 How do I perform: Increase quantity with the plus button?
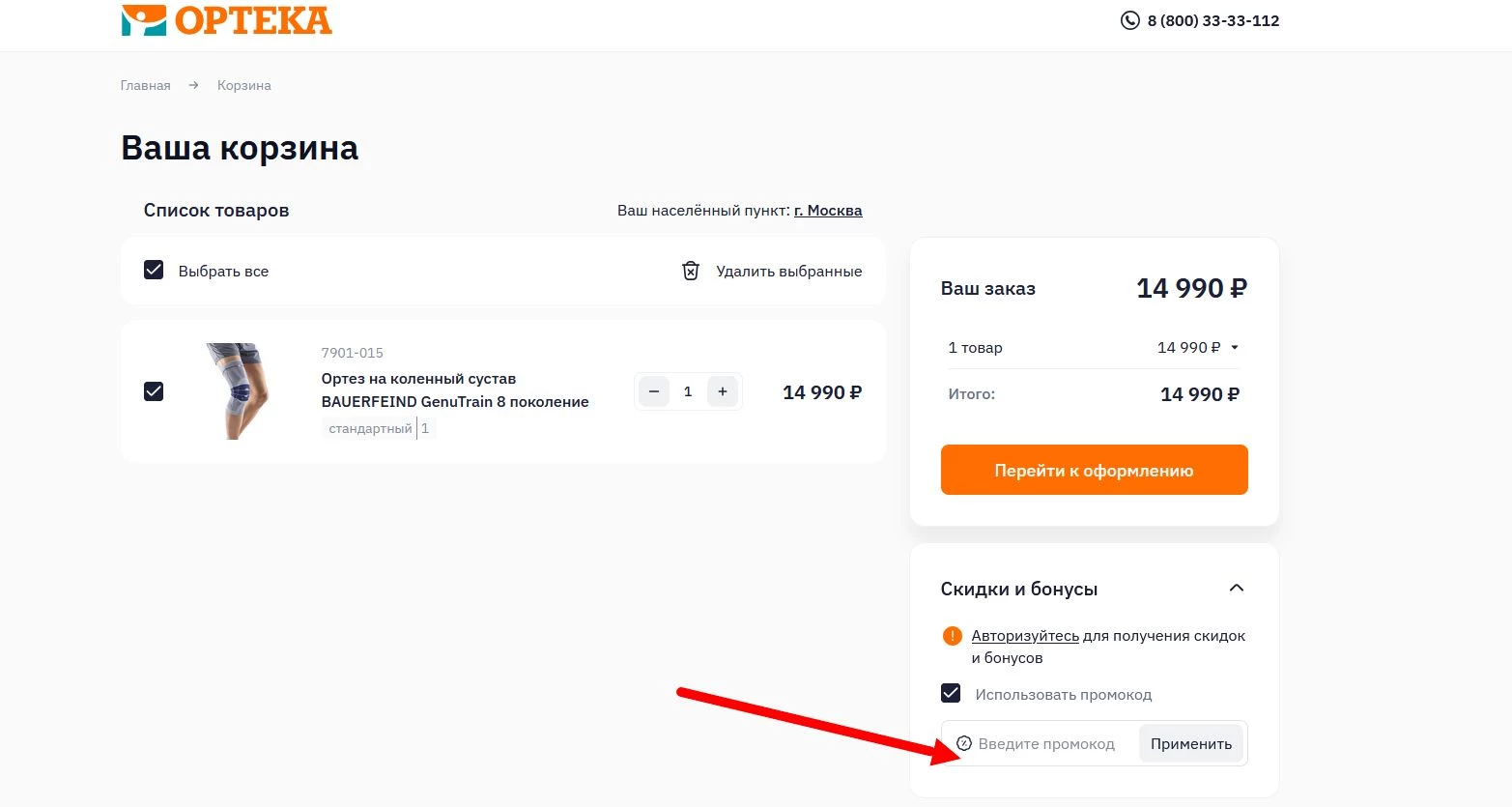pos(723,391)
